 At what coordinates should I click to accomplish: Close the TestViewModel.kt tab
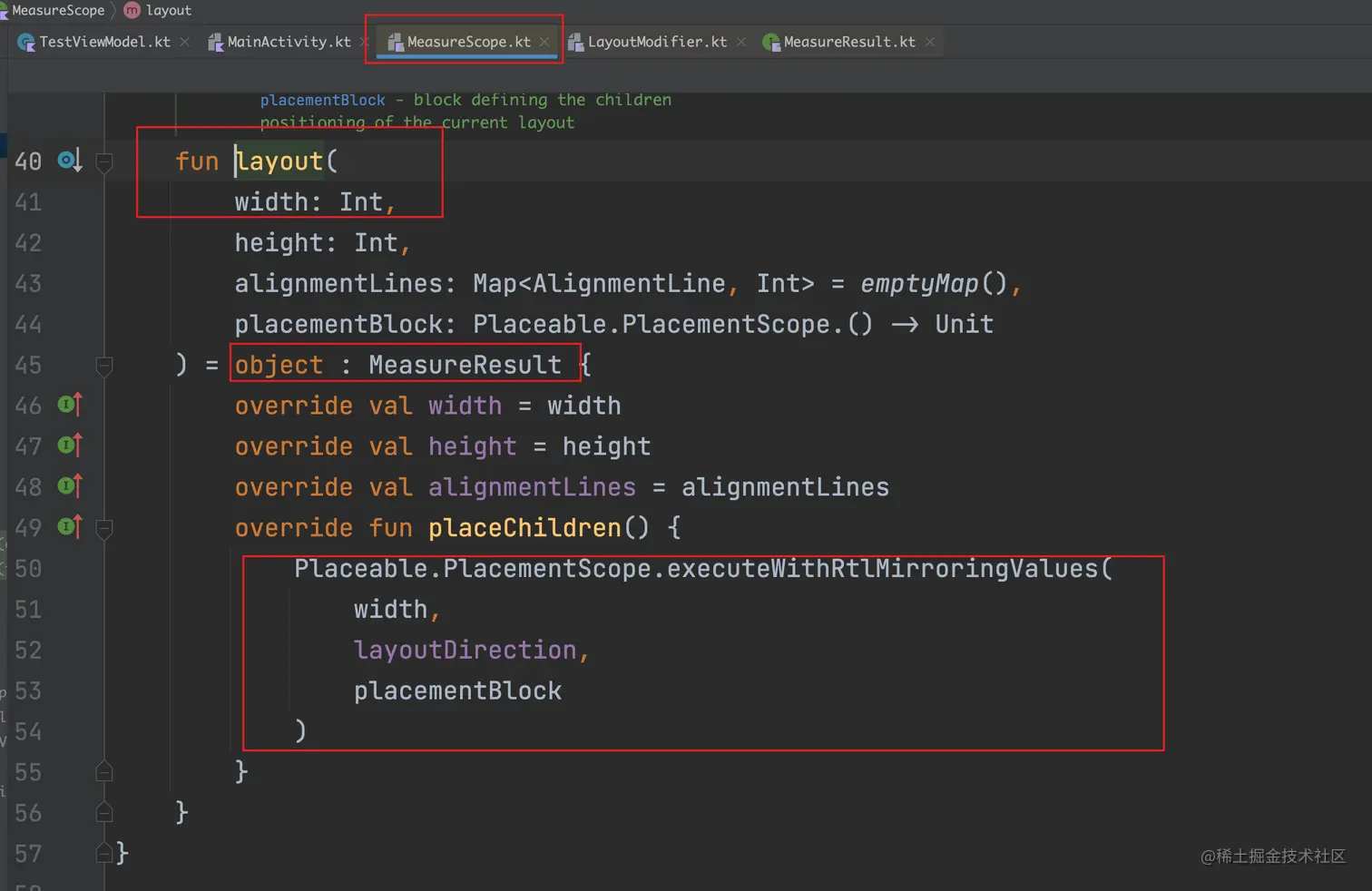(185, 42)
